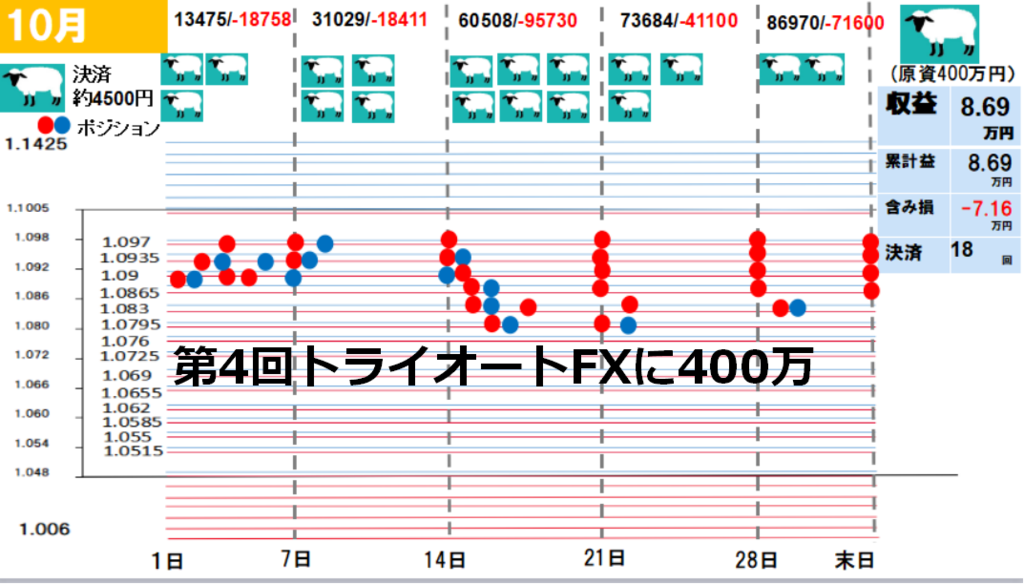Click the first-week total 13475/-18758

pyautogui.click(x=232, y=20)
